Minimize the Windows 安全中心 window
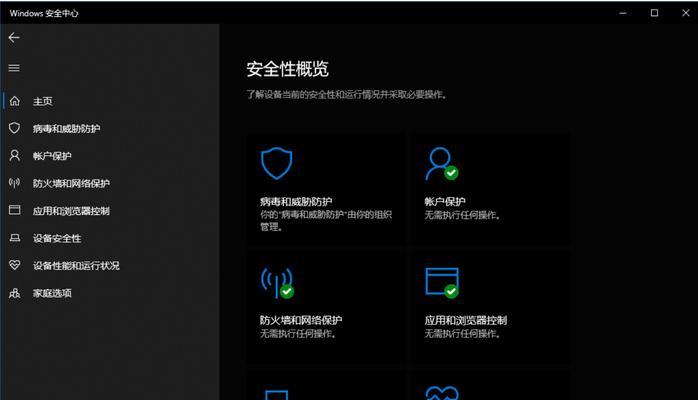Viewport: 698px width, 400px height. (623, 13)
